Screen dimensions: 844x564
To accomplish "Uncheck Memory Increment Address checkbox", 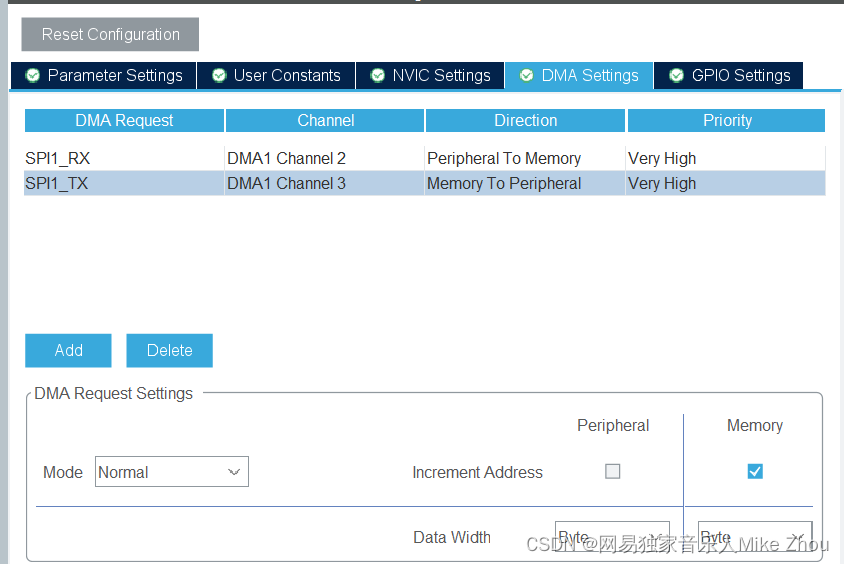I will pyautogui.click(x=755, y=471).
